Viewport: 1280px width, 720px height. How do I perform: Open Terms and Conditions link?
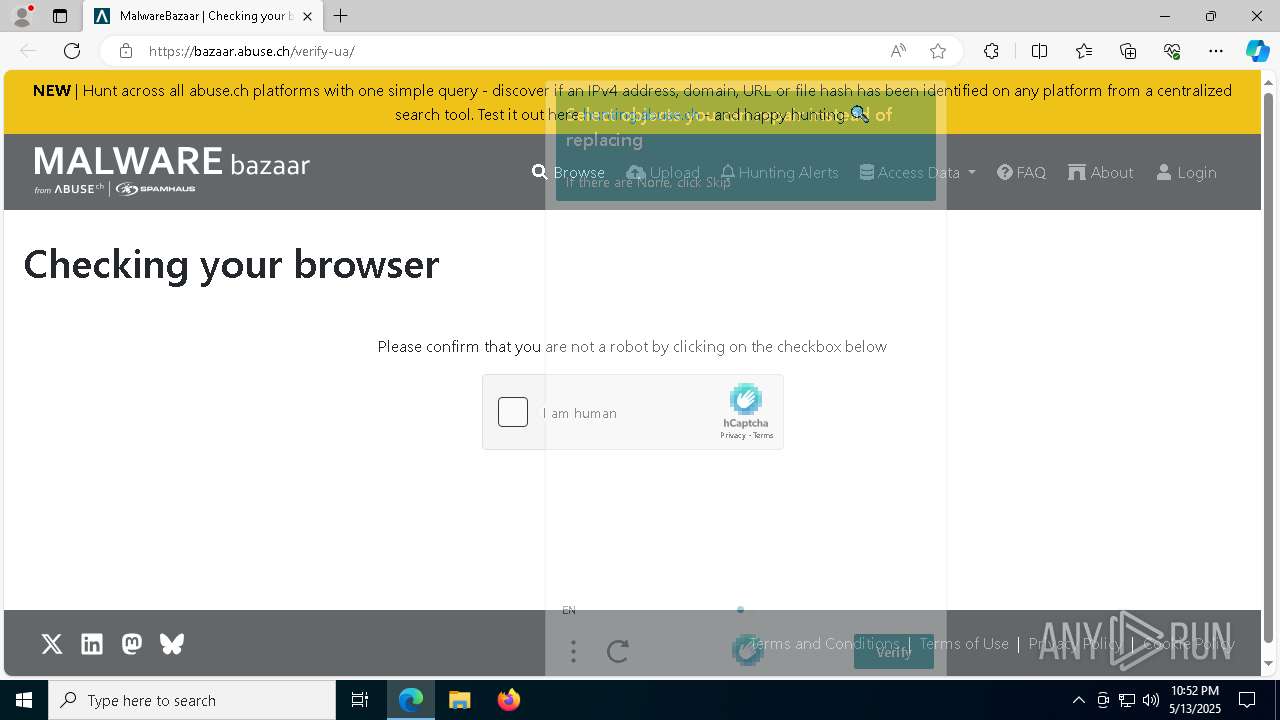(x=824, y=644)
